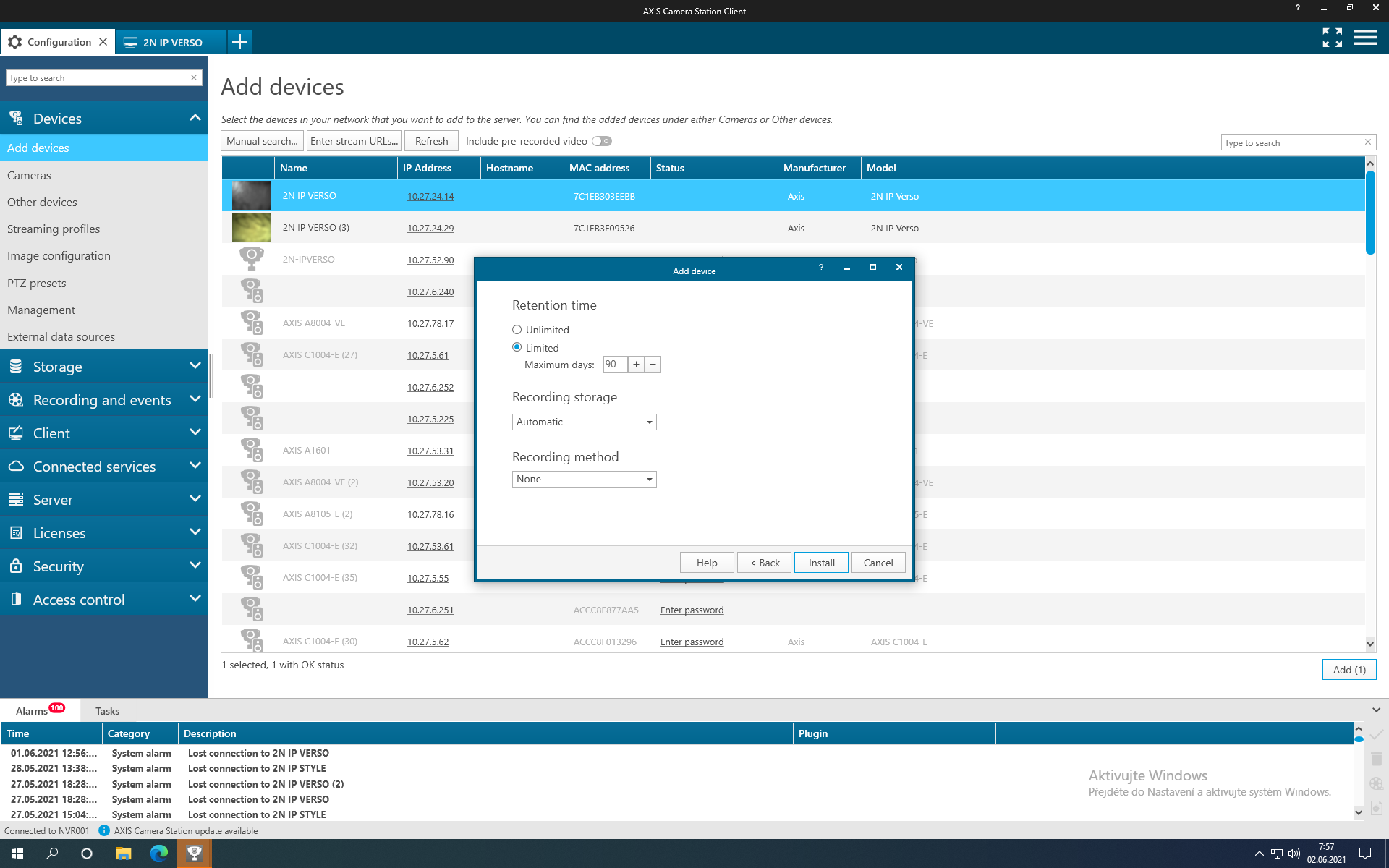Click Connected to NVR001 status link
The width and height of the screenshot is (1389, 868).
click(x=47, y=830)
